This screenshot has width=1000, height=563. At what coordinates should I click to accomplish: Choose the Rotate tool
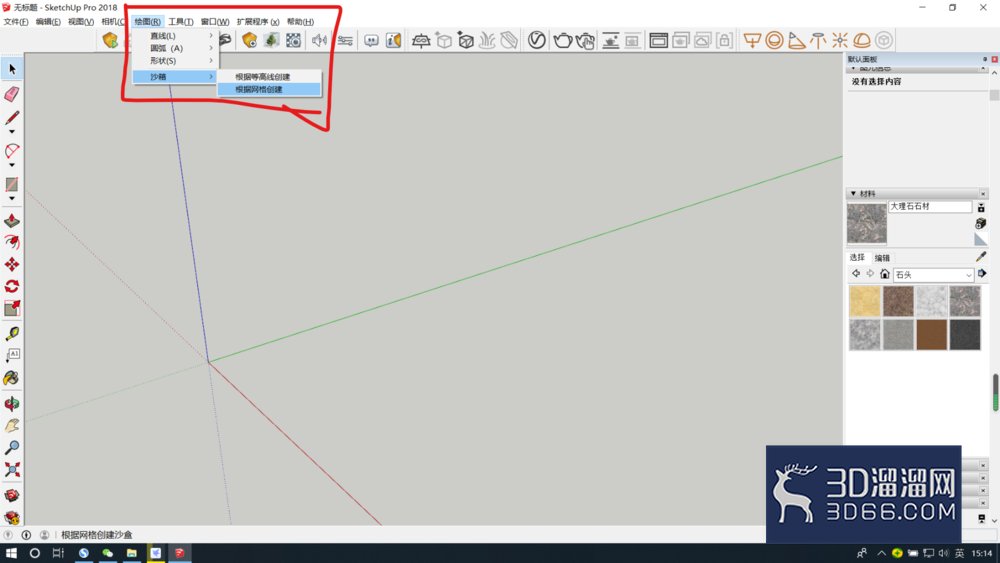[12, 286]
